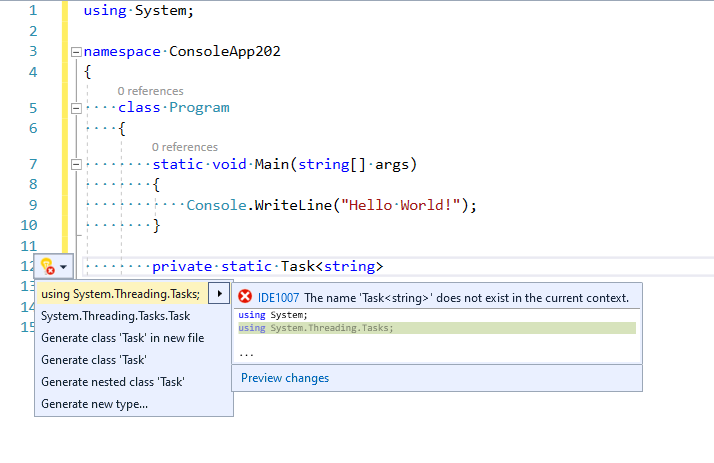Click 'using System;' line in preview pane
The image size is (714, 463).
(273, 315)
